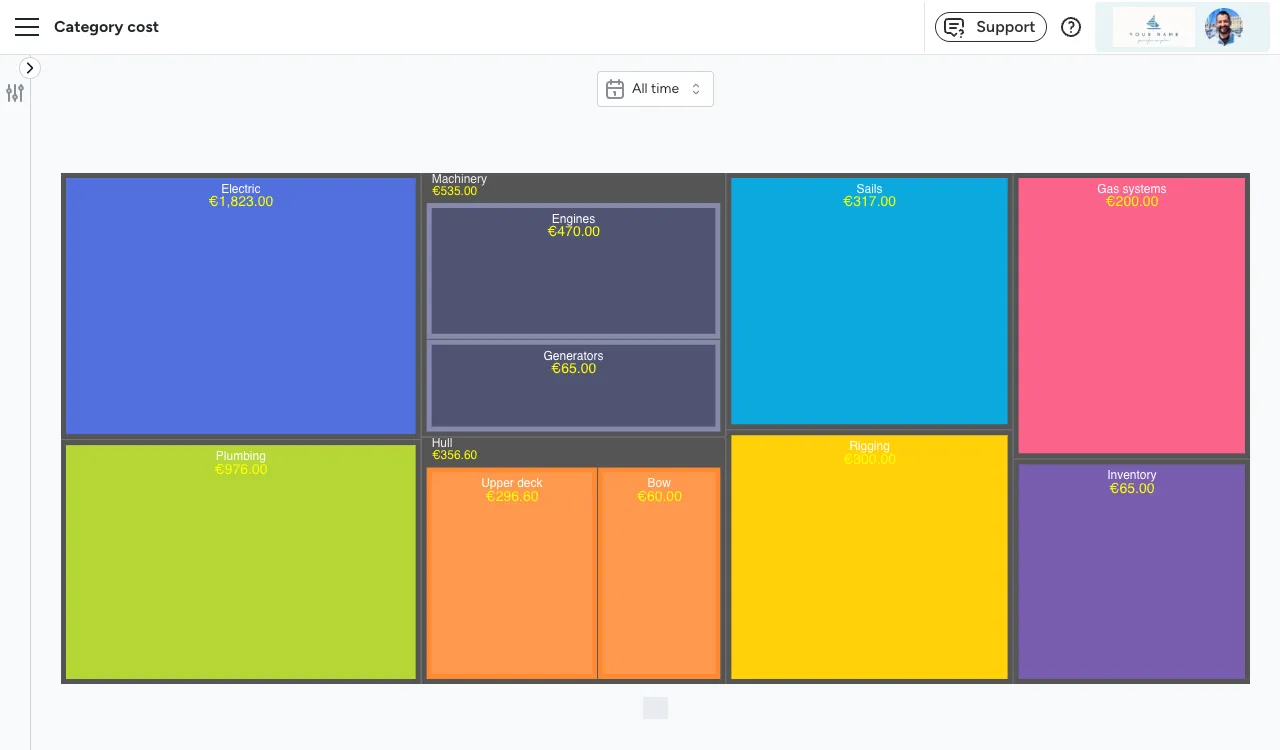Select the Inventory category block
The width and height of the screenshot is (1280, 750).
tap(1131, 570)
